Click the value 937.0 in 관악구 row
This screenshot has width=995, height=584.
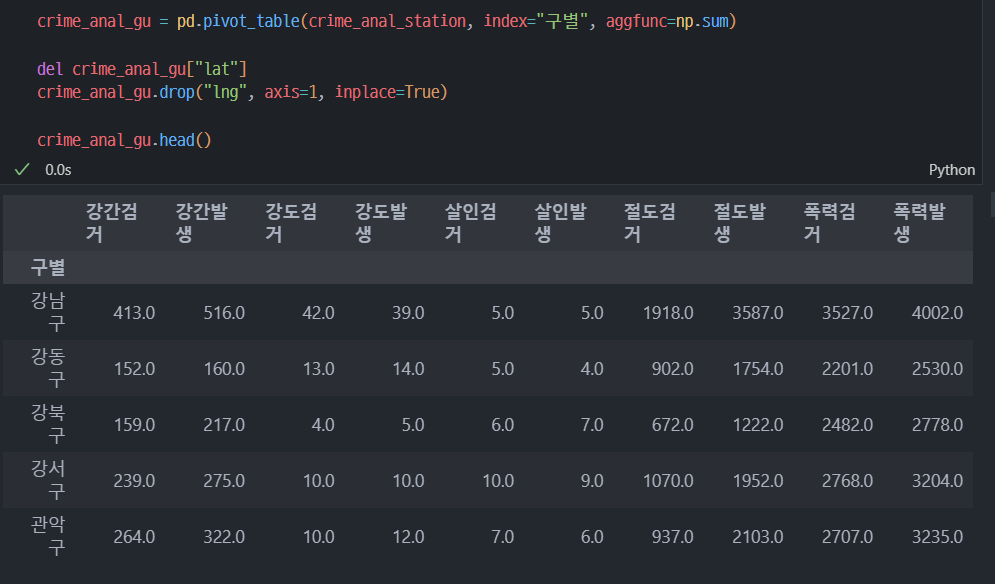[x=673, y=536]
